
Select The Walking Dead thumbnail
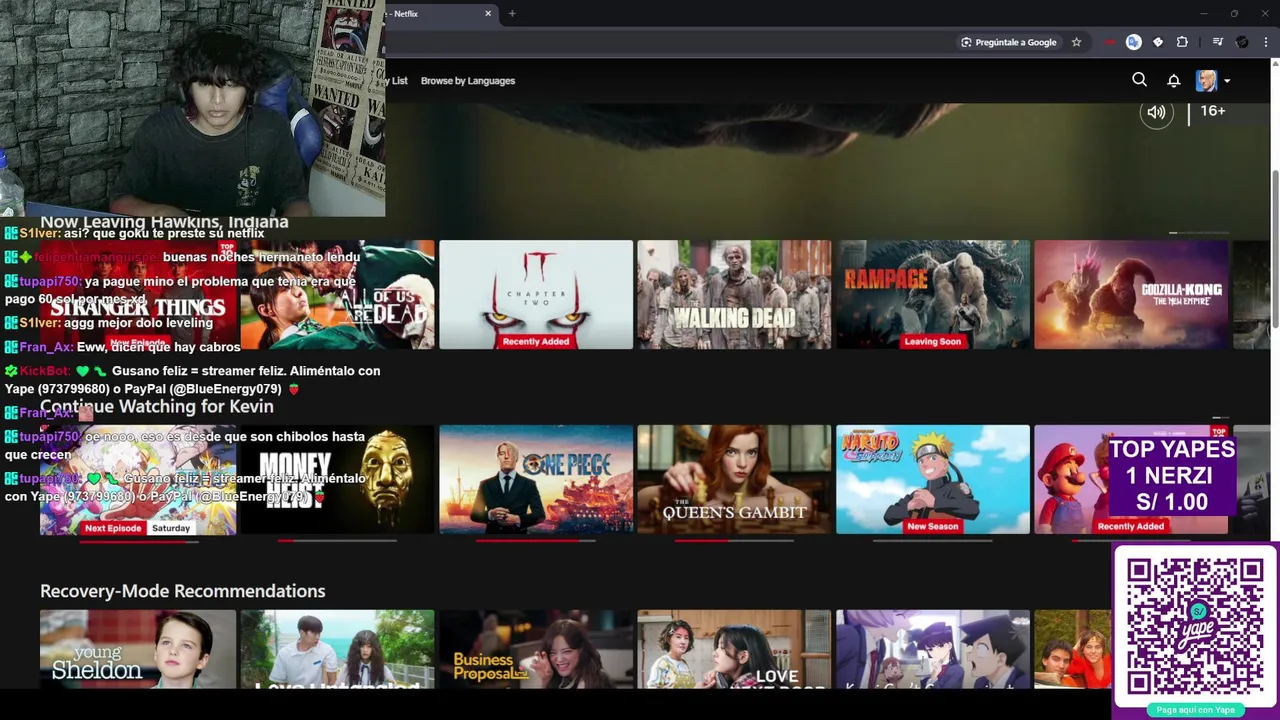pyautogui.click(x=734, y=294)
